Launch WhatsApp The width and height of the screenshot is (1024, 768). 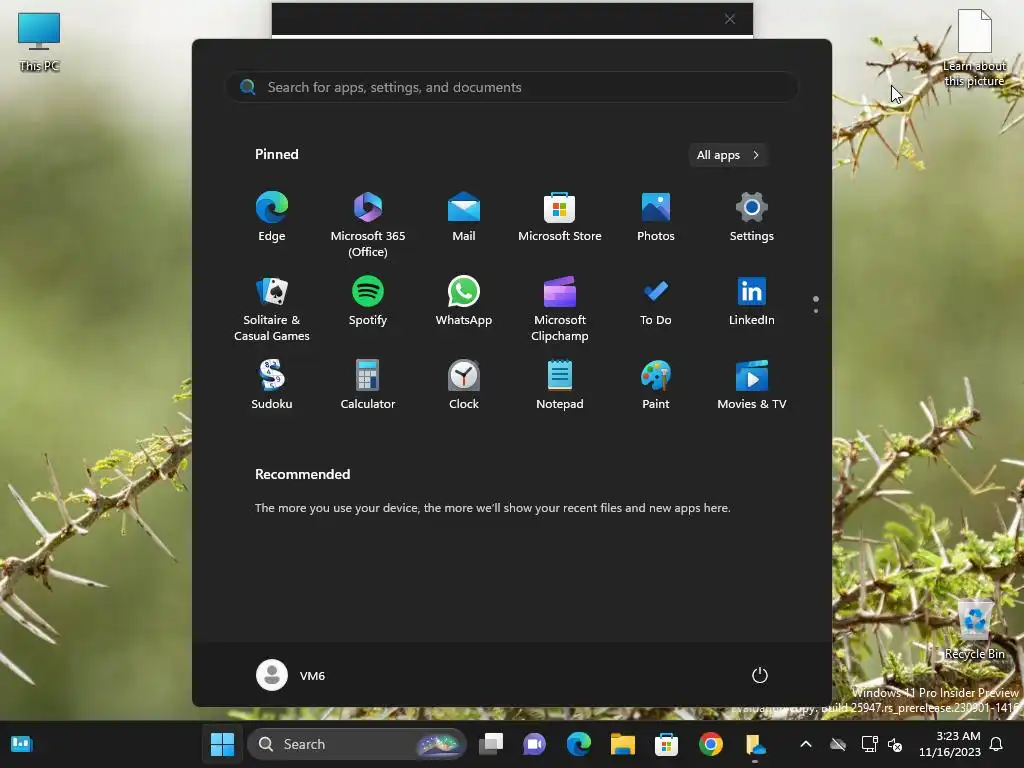[464, 301]
